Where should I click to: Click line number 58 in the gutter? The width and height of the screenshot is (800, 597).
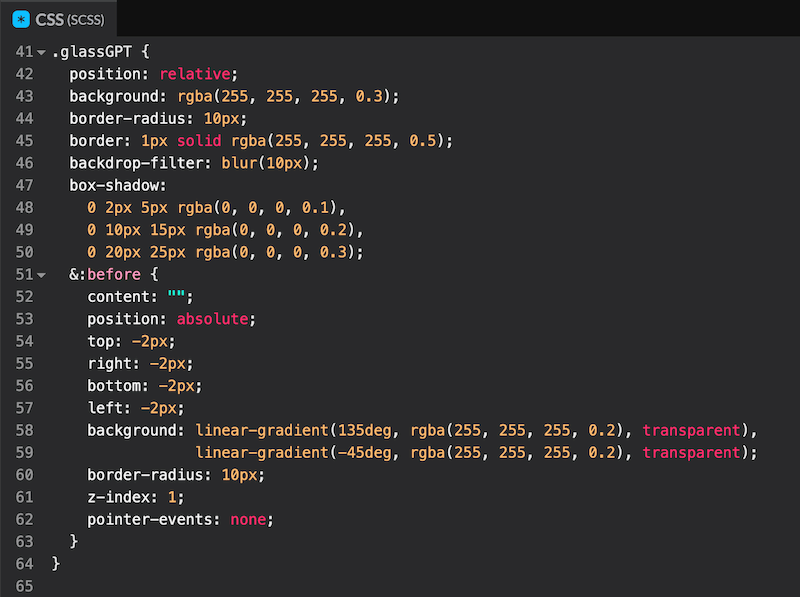click(24, 430)
